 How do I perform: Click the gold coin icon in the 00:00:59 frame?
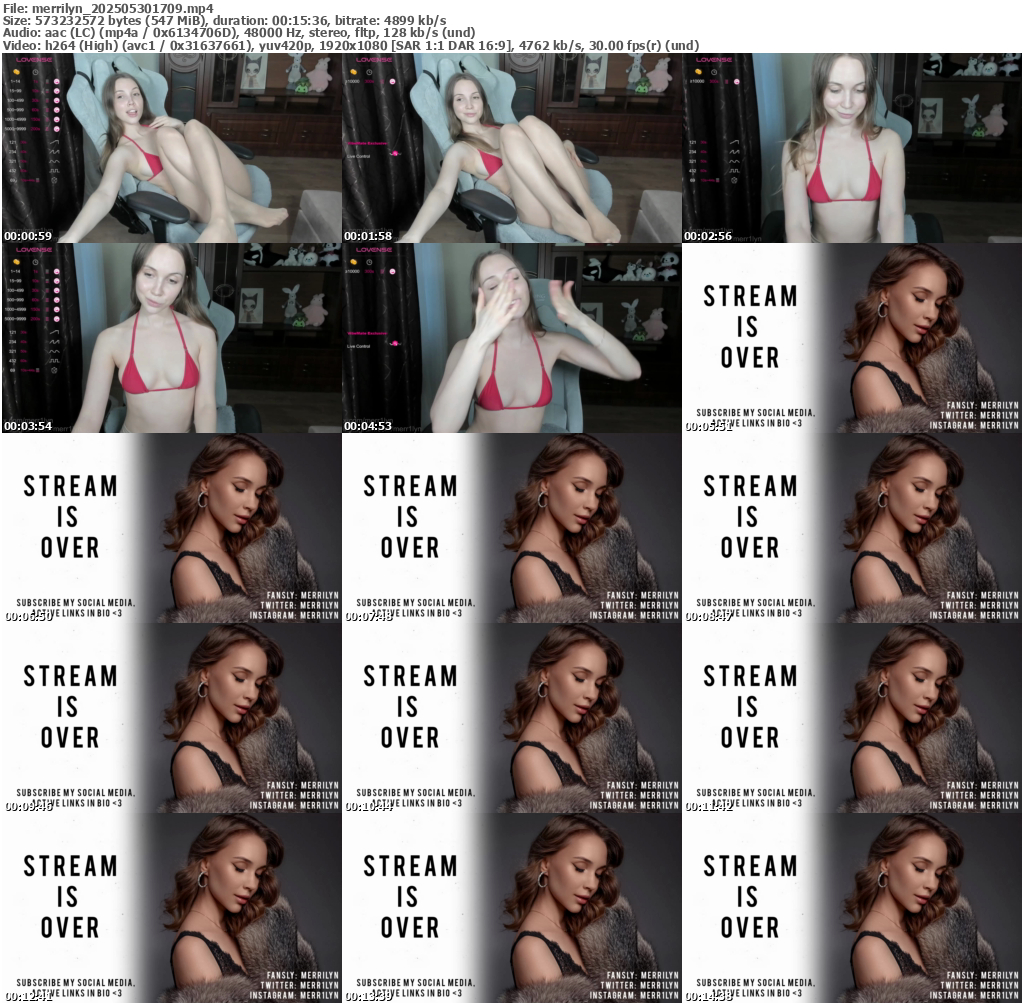(x=15, y=72)
